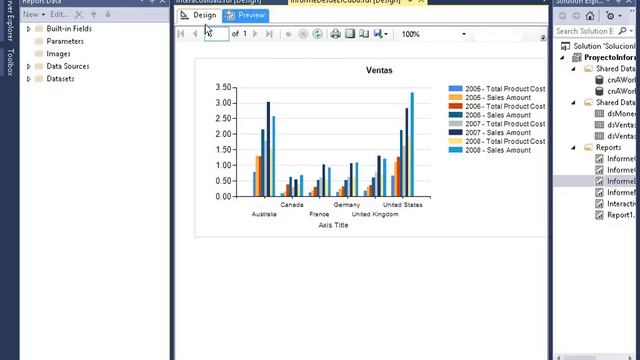640x360 pixels.
Task: Click the Solution Explorer search magnifier icon
Action: pos(623,31)
